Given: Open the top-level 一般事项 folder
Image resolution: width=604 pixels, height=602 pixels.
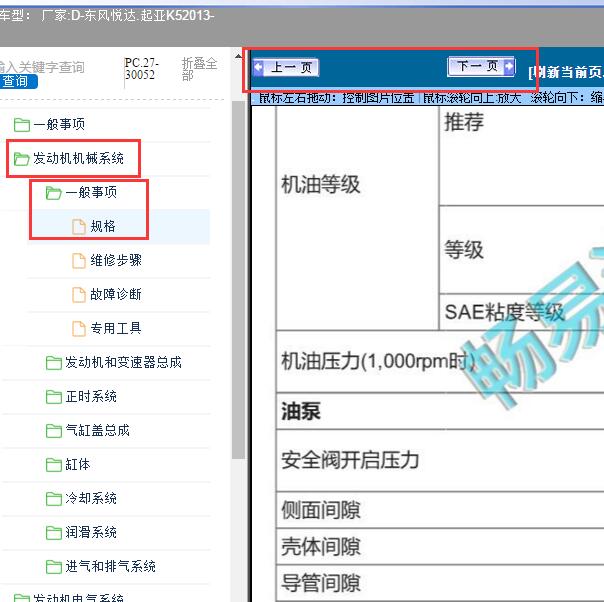Looking at the screenshot, I should tap(59, 124).
